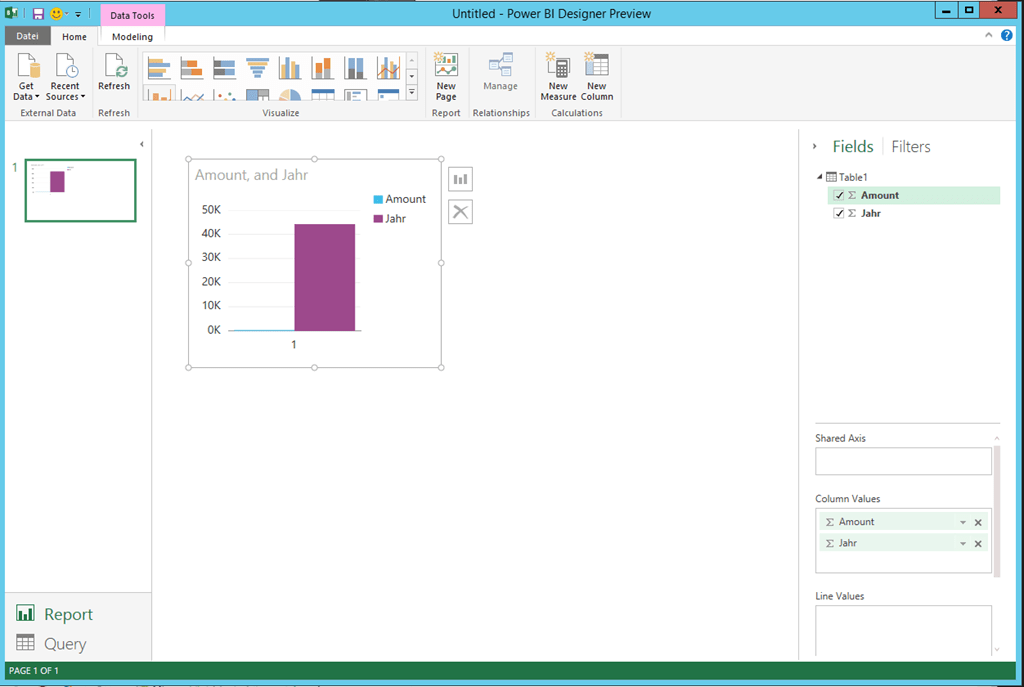
Task: Click the Excel app icon in title bar
Action: [x=11, y=13]
